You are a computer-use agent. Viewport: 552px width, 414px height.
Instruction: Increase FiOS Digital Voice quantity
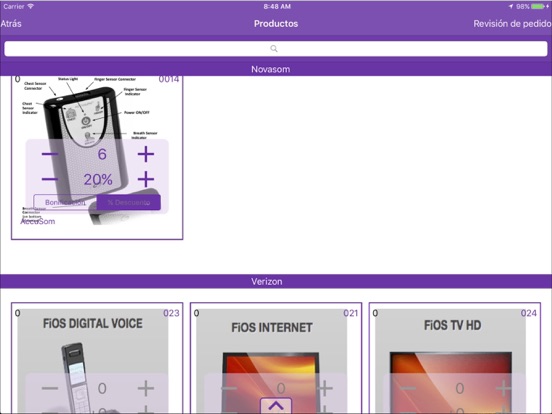pos(146,388)
